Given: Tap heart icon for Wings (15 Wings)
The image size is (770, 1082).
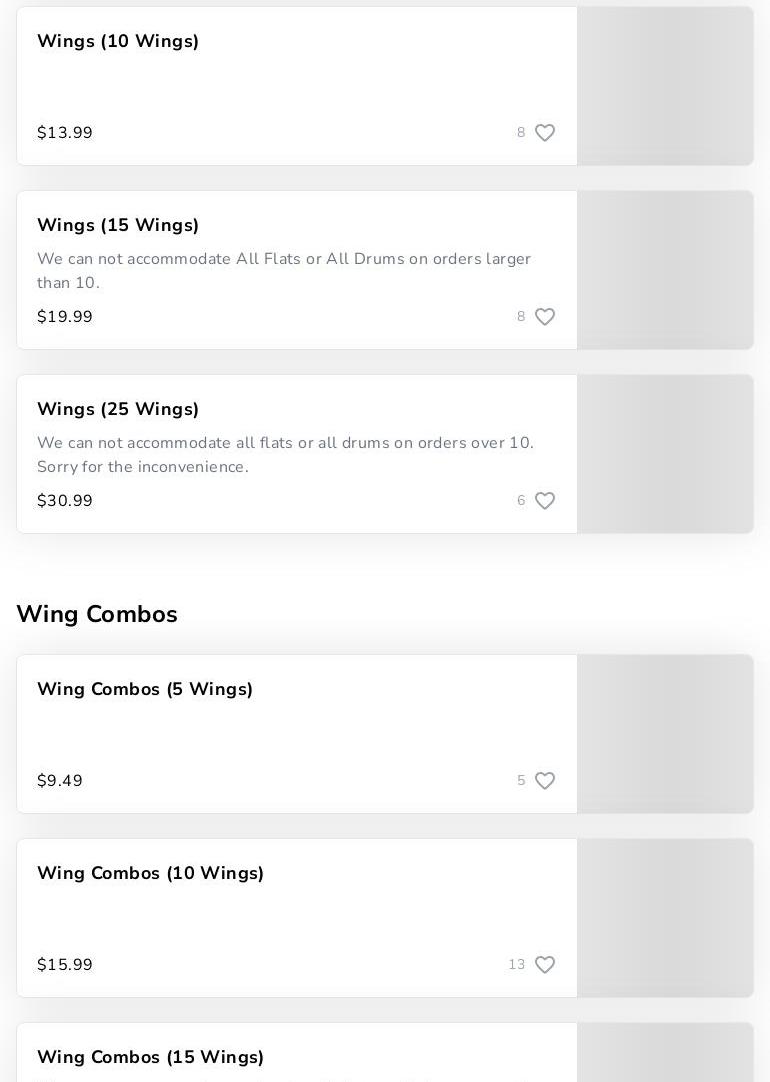Looking at the screenshot, I should pos(545,317).
